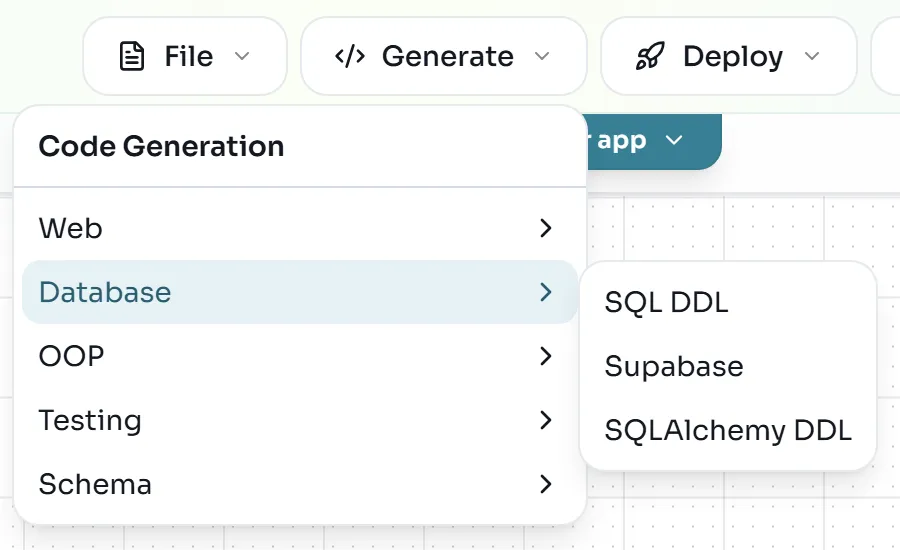Screen dimensions: 900x550
Task: Click the Deploy button label
Action: pyautogui.click(x=733, y=57)
